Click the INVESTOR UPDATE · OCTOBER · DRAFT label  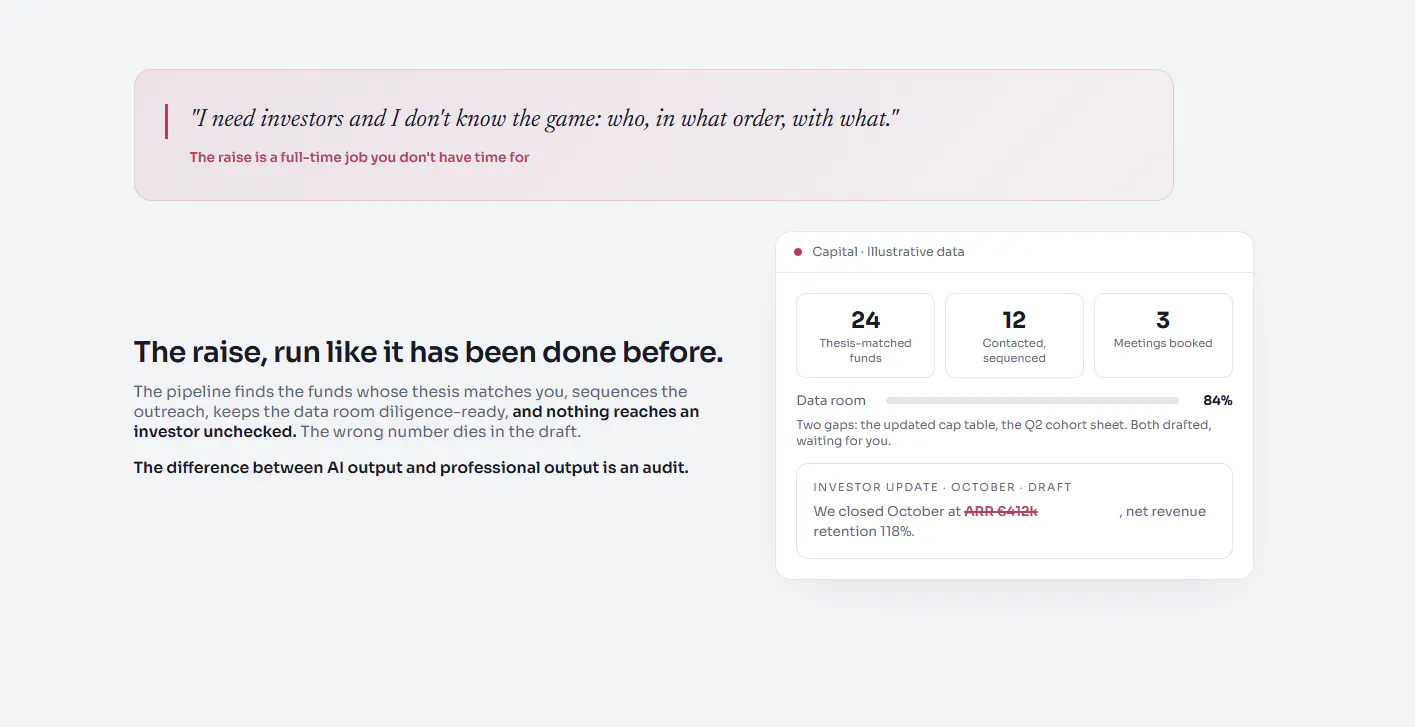pos(942,487)
